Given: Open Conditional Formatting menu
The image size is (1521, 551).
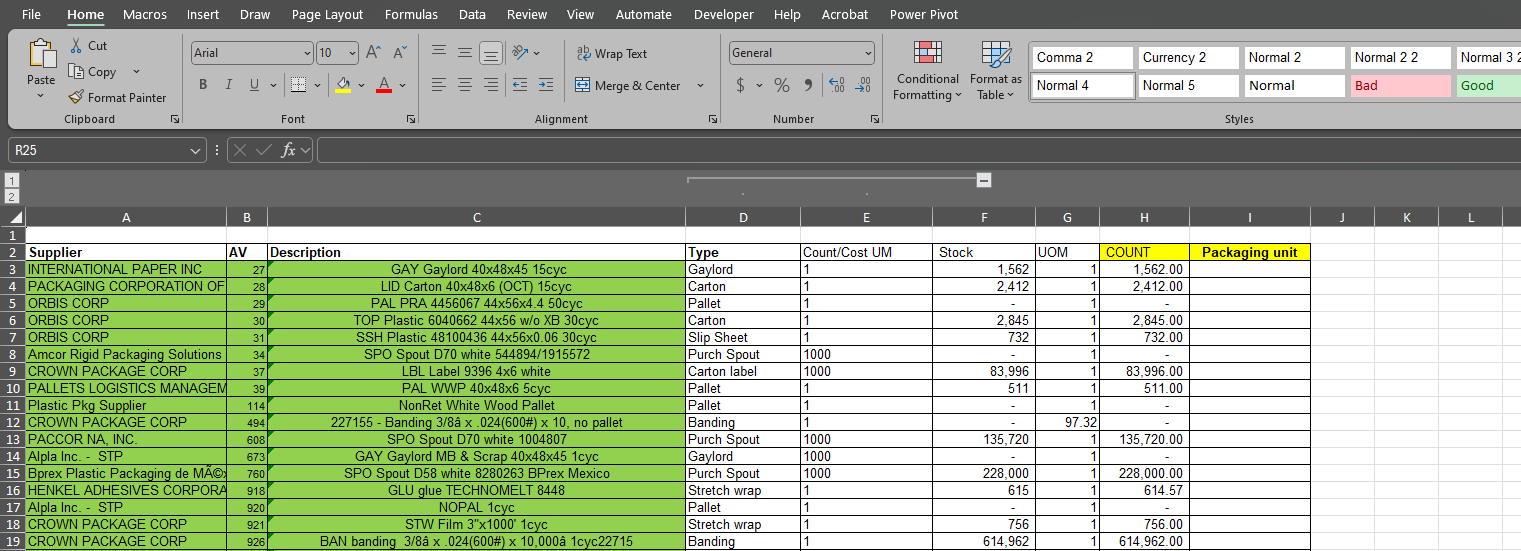Looking at the screenshot, I should click(927, 70).
